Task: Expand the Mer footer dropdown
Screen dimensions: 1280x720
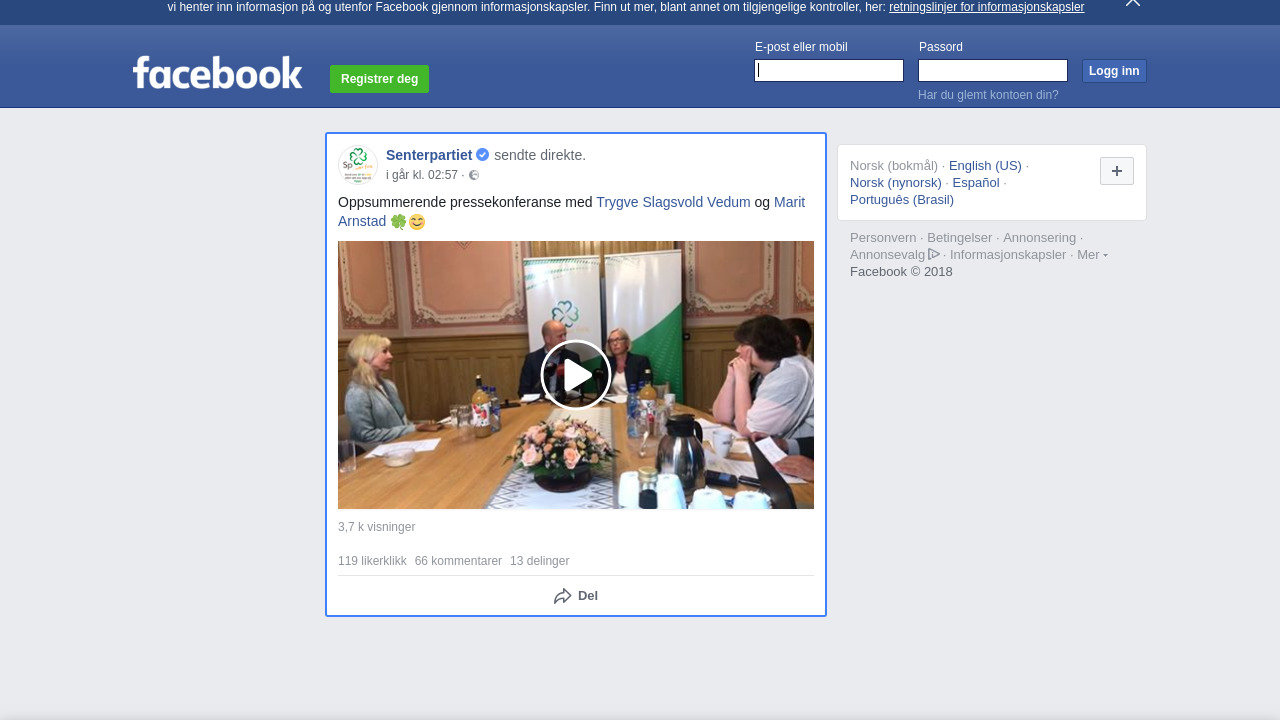Action: 1092,255
